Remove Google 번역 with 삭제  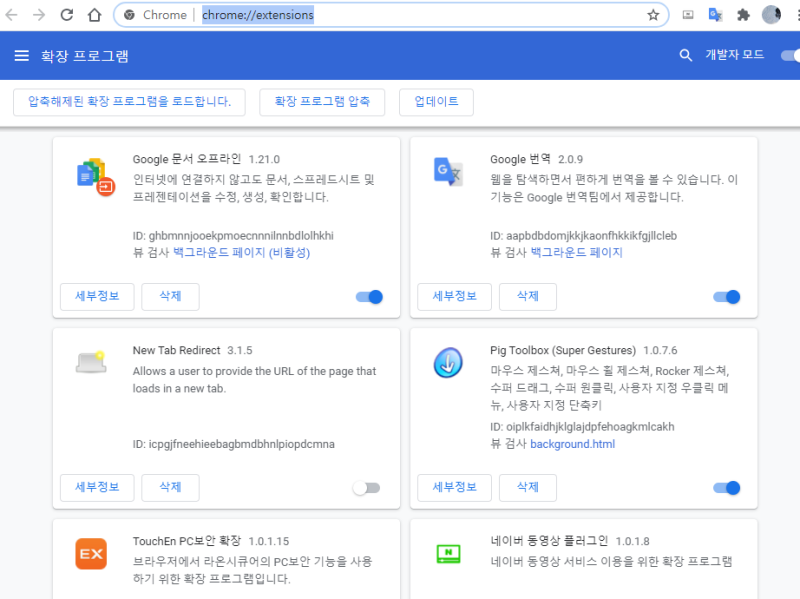[528, 296]
